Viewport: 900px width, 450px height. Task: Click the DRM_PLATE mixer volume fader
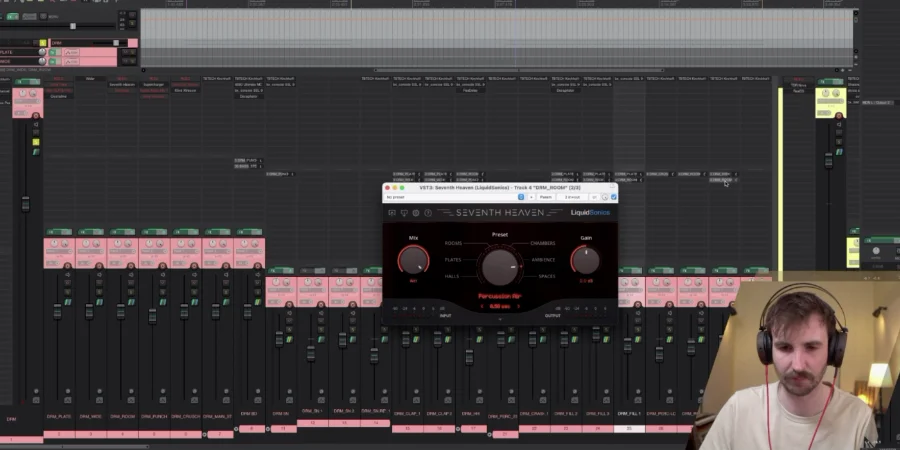pos(57,312)
